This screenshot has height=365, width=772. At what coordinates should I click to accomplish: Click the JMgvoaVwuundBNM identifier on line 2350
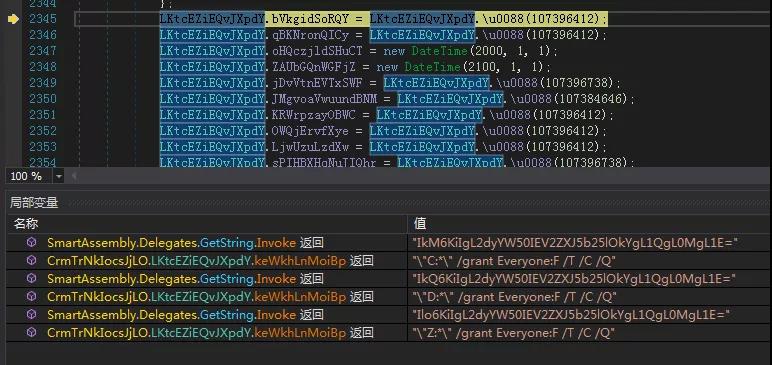click(x=324, y=99)
